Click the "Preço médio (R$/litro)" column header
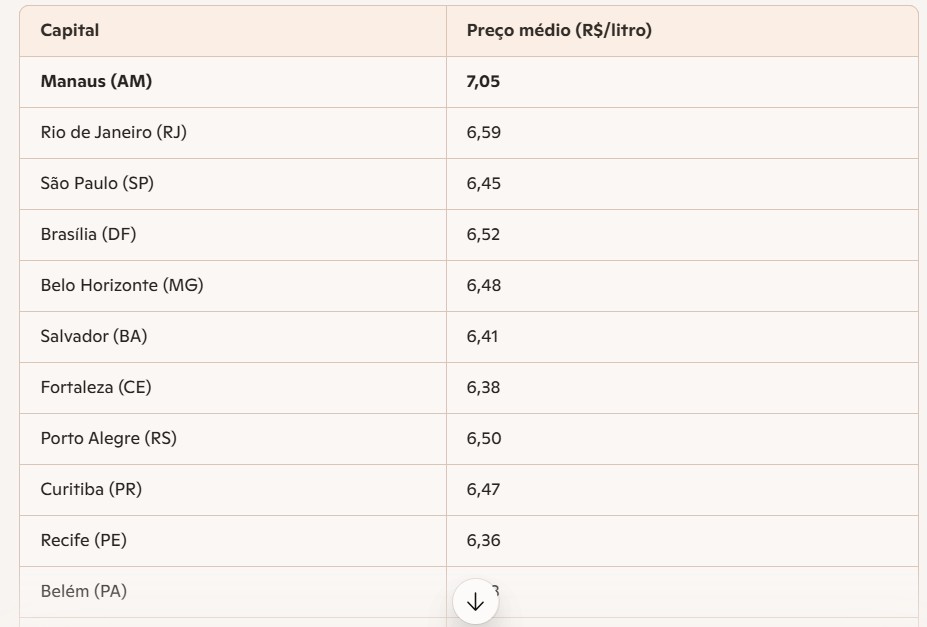The width and height of the screenshot is (927, 627). click(559, 31)
